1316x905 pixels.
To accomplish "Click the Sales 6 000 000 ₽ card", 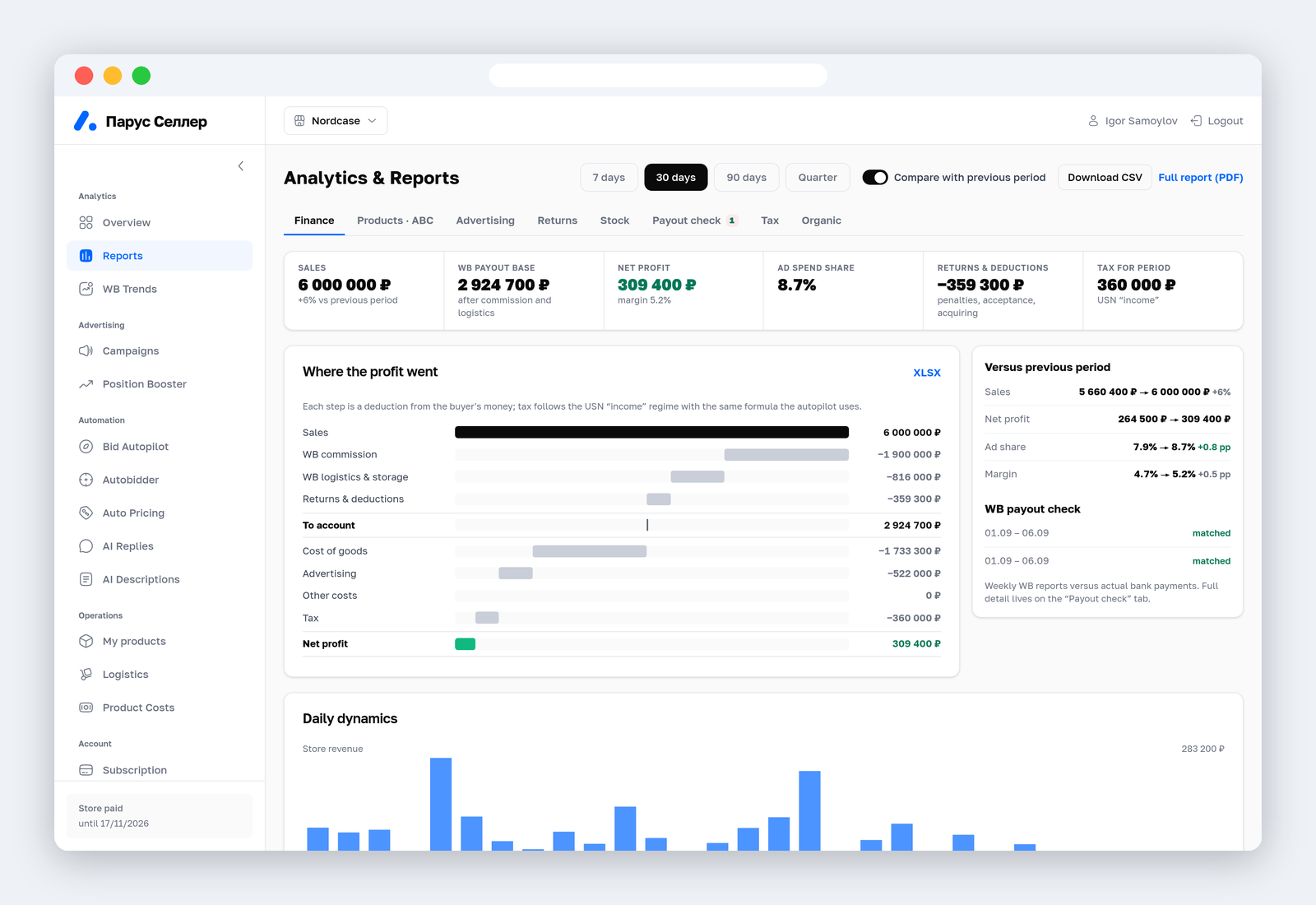I will point(364,290).
